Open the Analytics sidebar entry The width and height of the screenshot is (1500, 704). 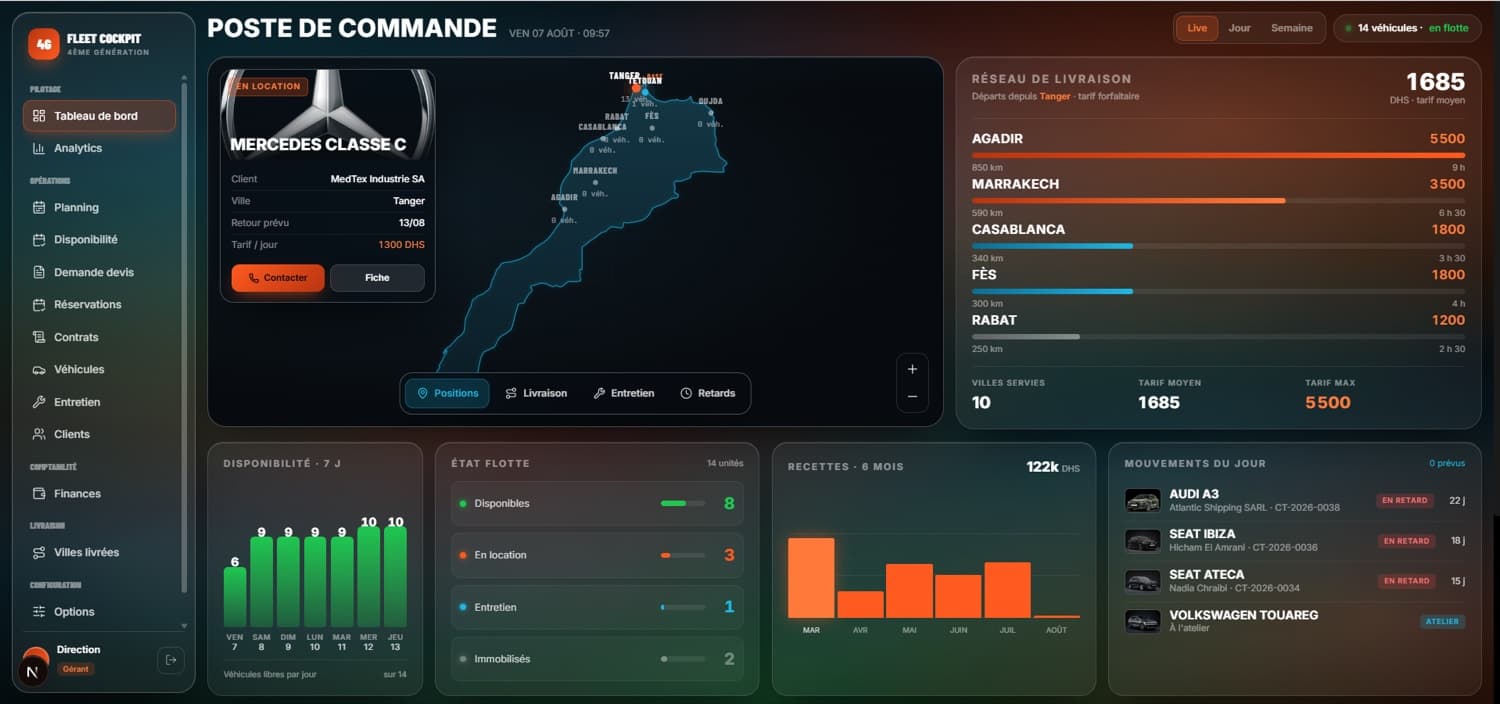click(x=99, y=148)
